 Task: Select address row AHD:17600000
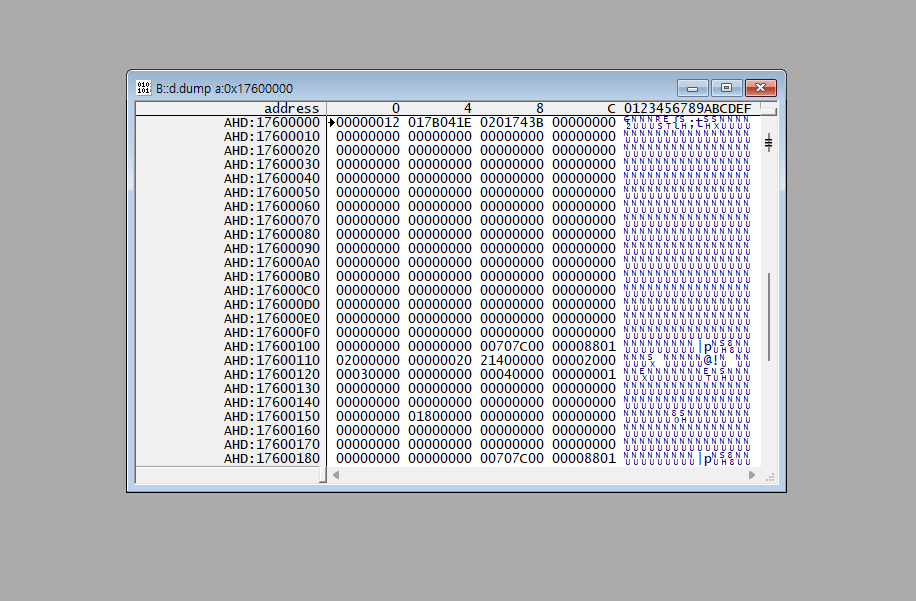272,122
